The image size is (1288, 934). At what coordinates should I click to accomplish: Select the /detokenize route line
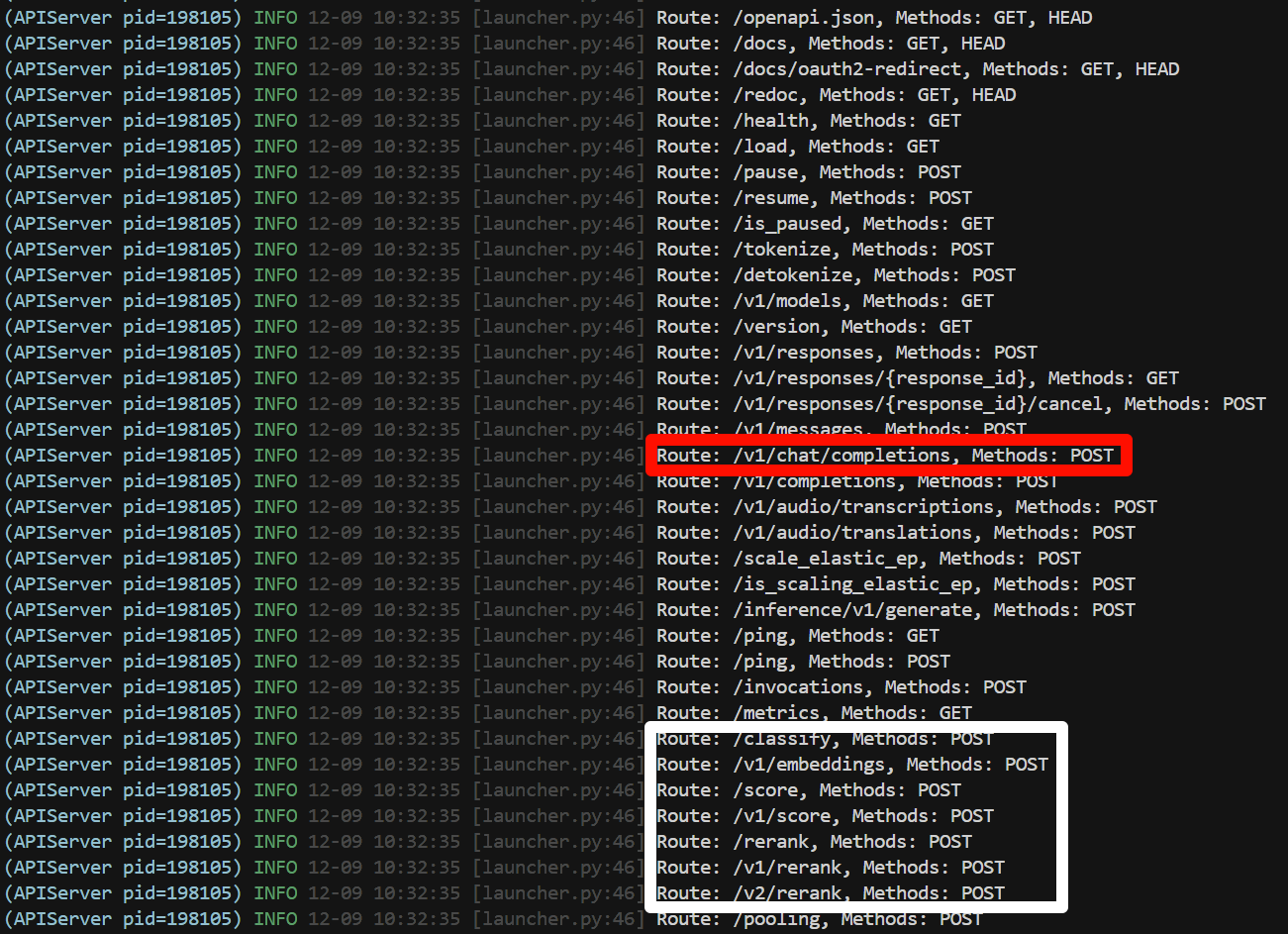coord(836,275)
